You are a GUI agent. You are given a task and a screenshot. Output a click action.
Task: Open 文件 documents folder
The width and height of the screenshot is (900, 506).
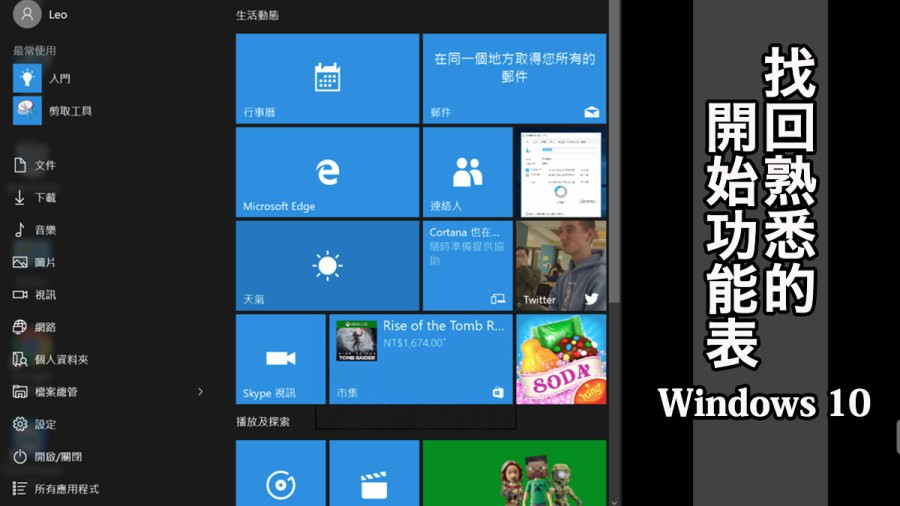[x=34, y=165]
